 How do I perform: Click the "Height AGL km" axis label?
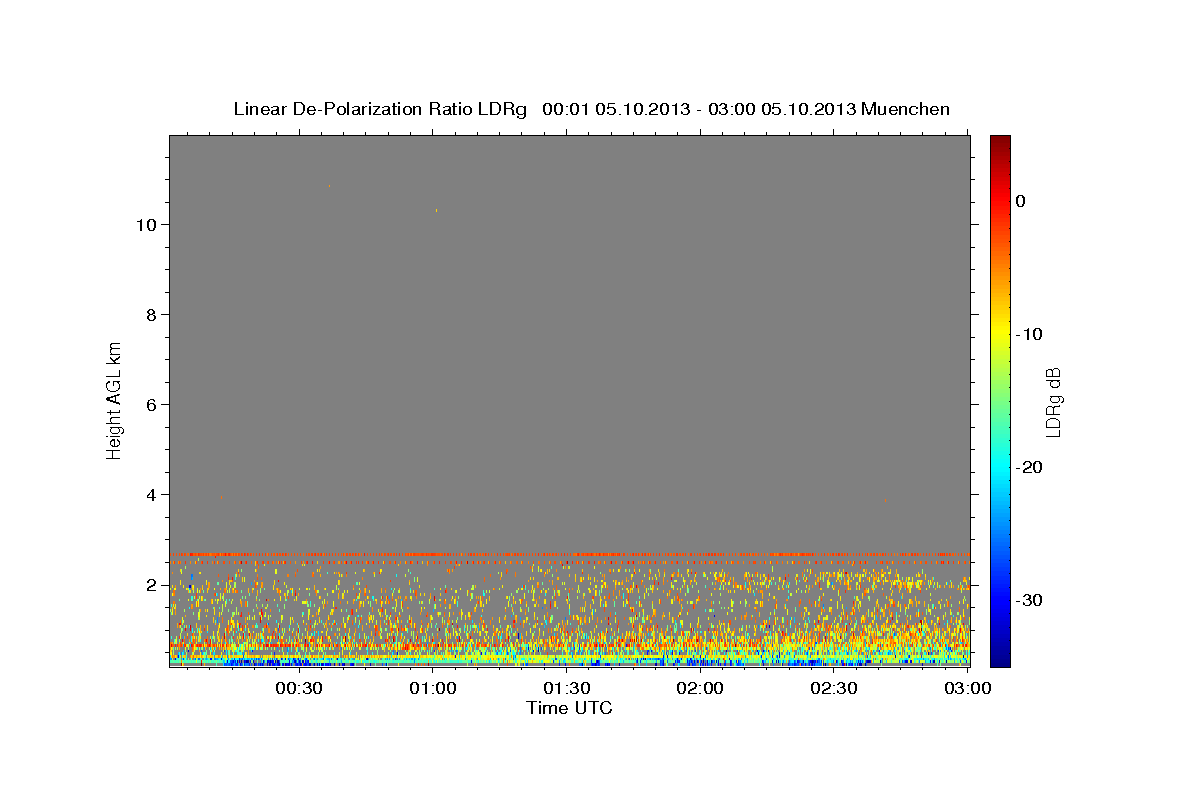coord(114,400)
